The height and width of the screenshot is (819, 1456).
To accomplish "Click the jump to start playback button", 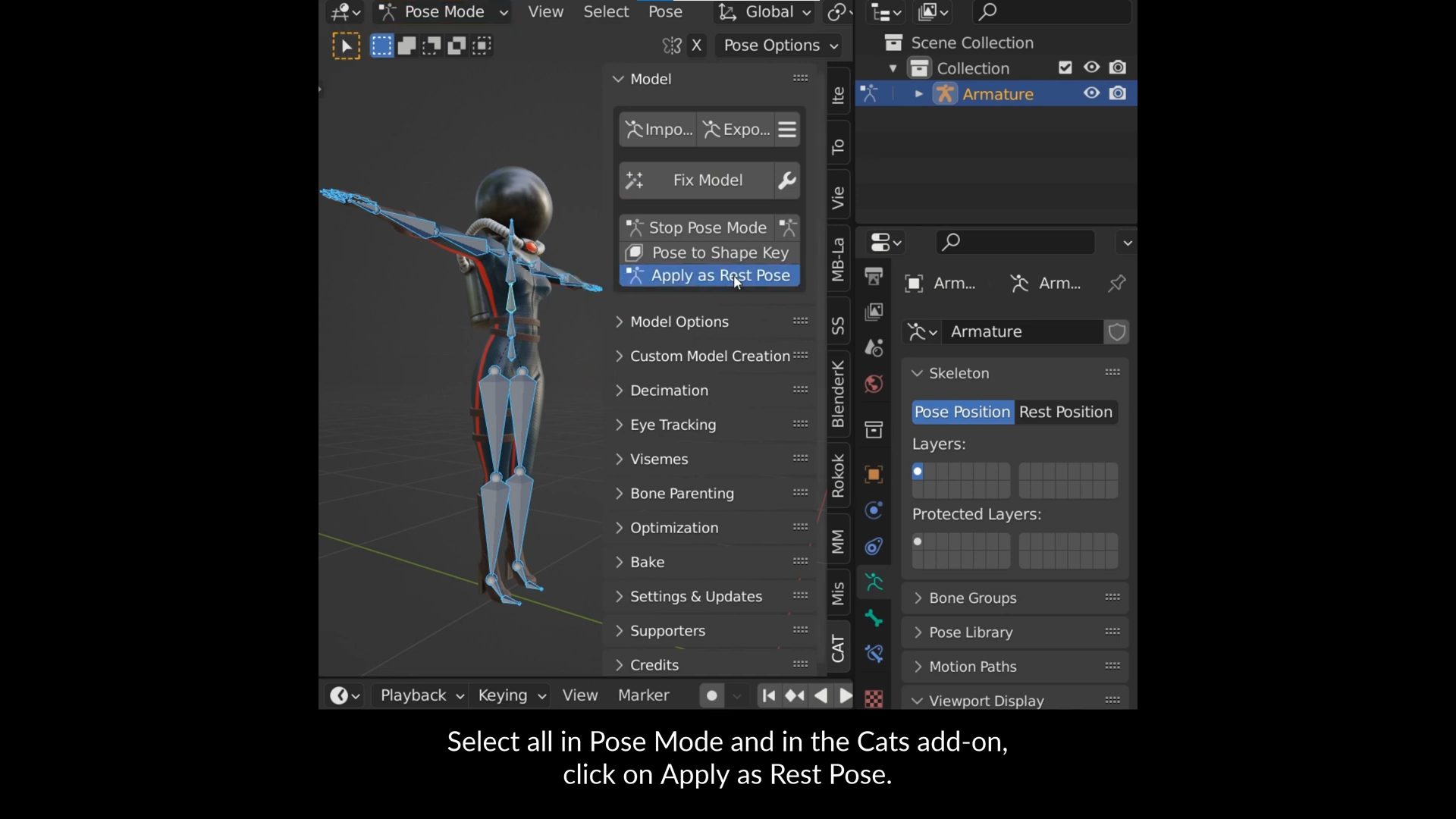I will coord(768,695).
